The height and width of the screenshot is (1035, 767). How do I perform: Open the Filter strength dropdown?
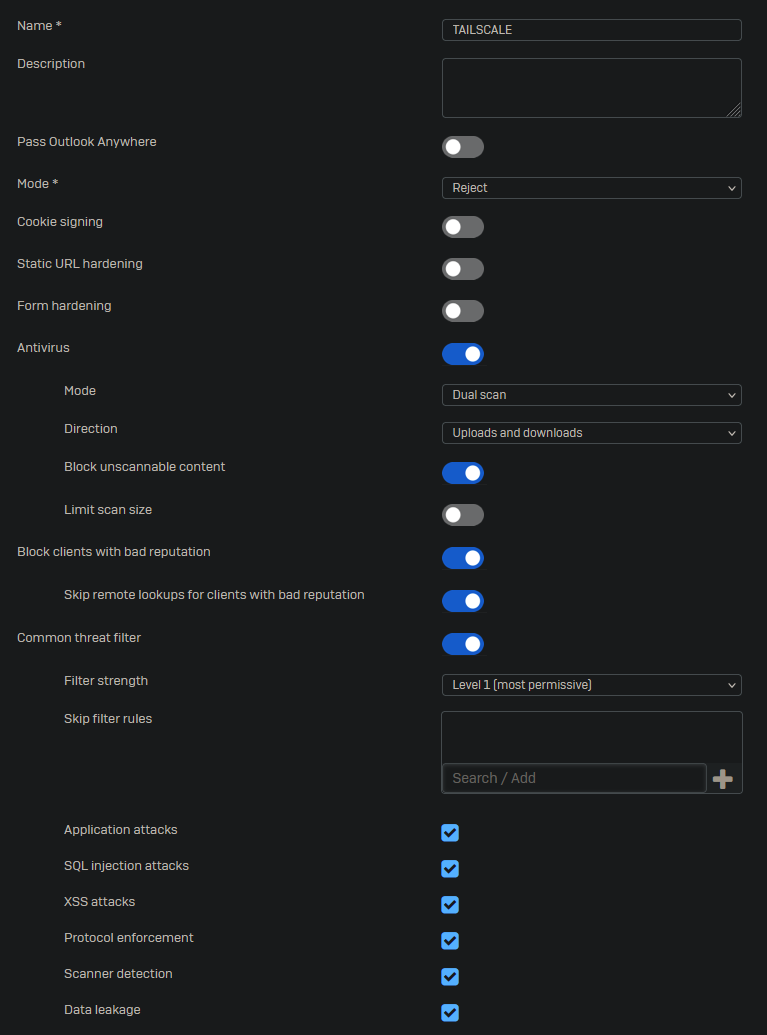tap(591, 685)
